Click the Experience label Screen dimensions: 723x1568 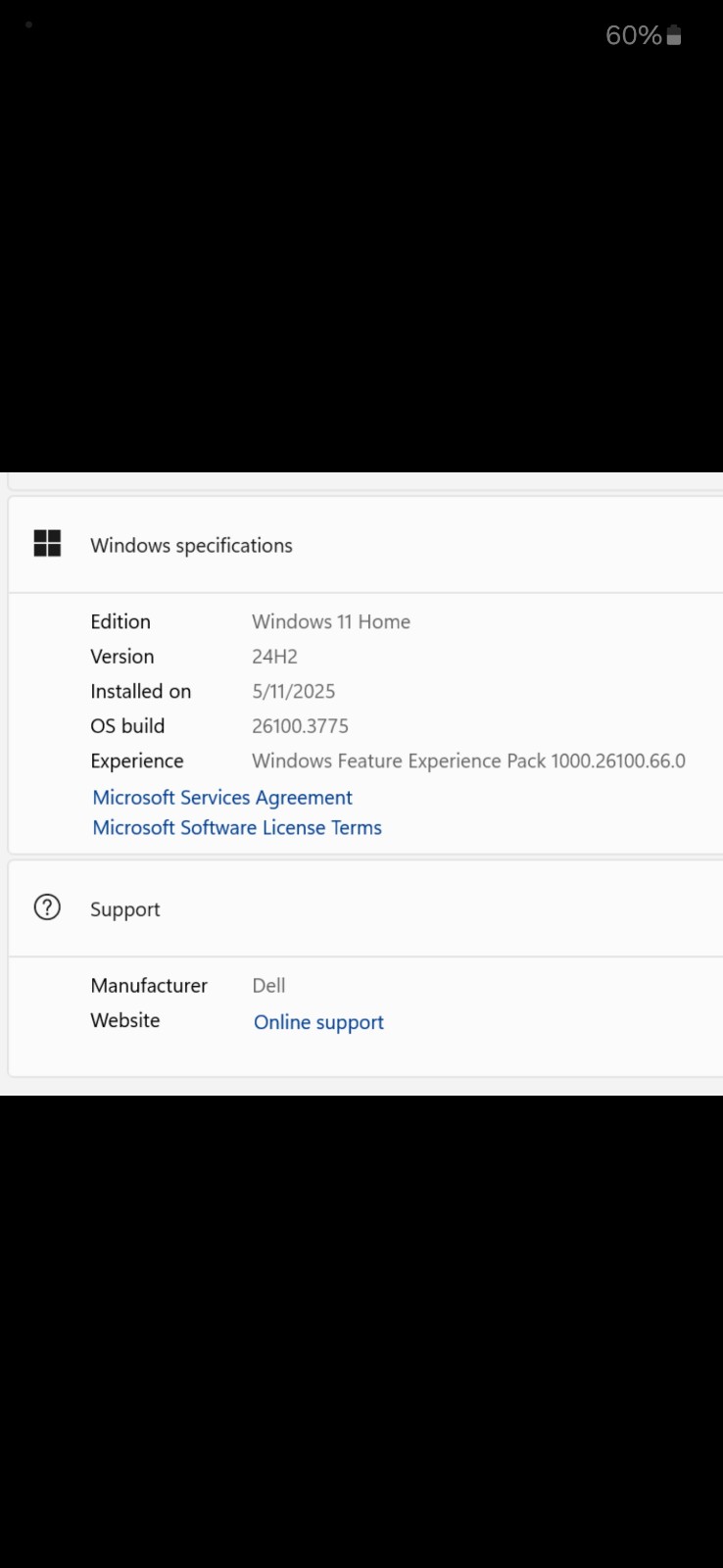pyautogui.click(x=137, y=761)
